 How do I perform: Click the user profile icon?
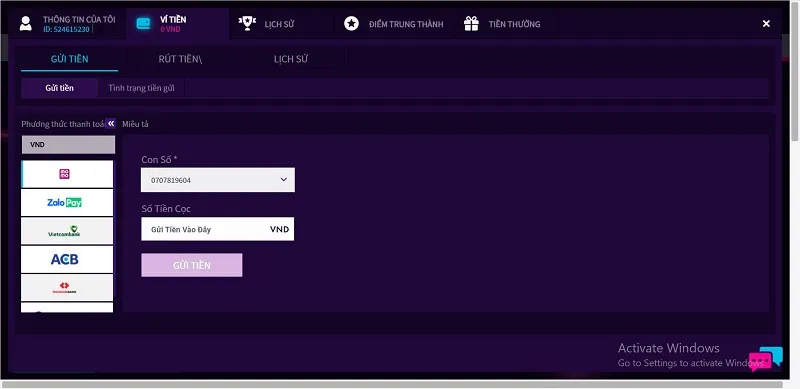point(26,23)
